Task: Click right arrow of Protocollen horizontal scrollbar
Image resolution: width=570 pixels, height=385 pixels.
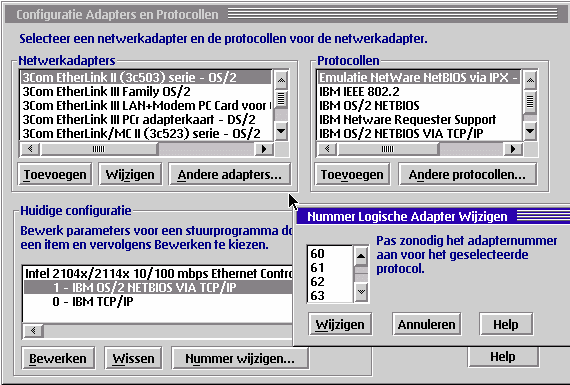Action: (x=513, y=149)
